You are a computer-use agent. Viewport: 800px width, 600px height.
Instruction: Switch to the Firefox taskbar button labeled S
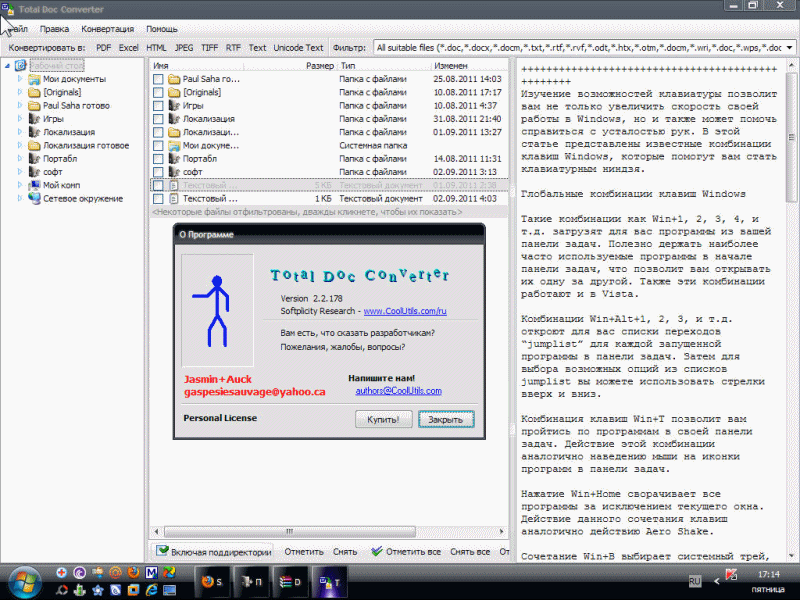click(x=212, y=582)
